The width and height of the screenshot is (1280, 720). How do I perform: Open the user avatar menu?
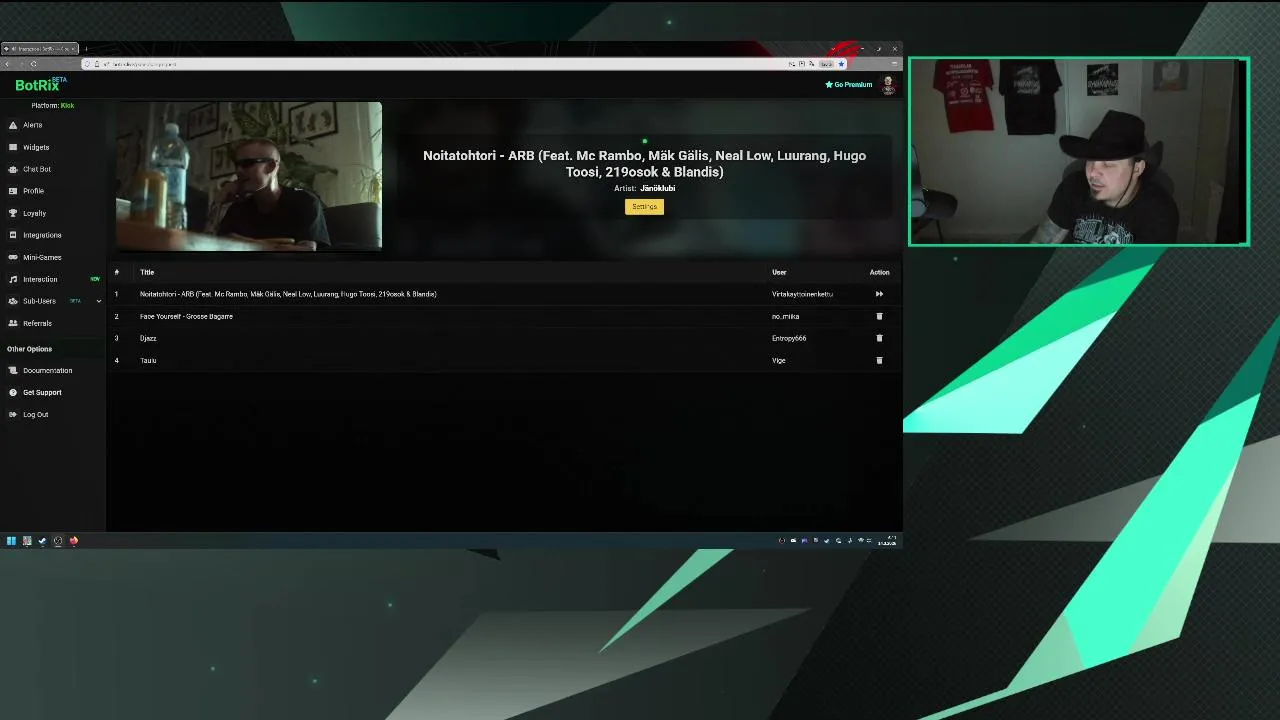(x=888, y=85)
